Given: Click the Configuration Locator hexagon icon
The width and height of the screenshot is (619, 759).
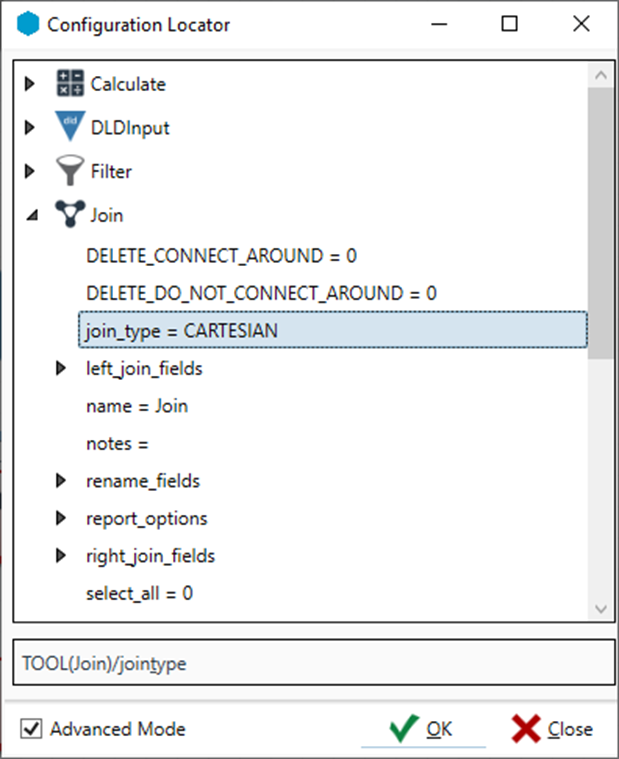Looking at the screenshot, I should click(29, 25).
